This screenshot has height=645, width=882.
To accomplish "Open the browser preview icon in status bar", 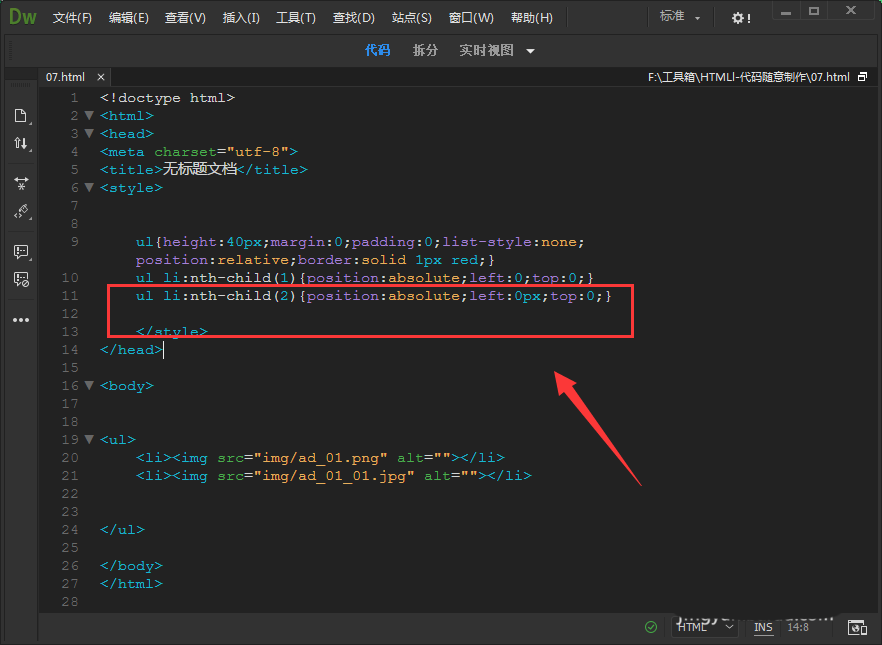I will pos(857,627).
